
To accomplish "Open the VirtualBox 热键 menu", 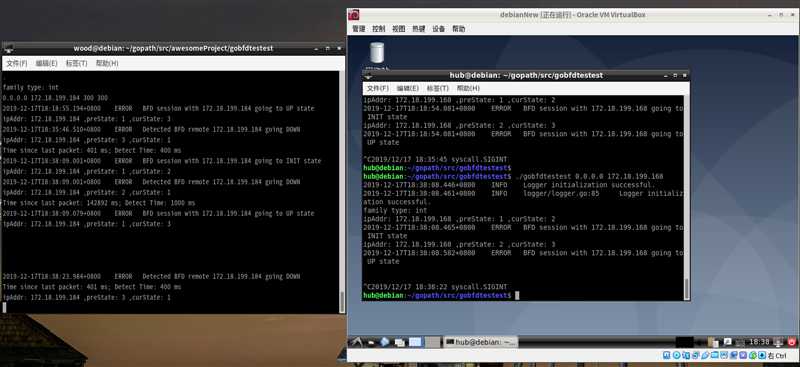I will coord(418,29).
